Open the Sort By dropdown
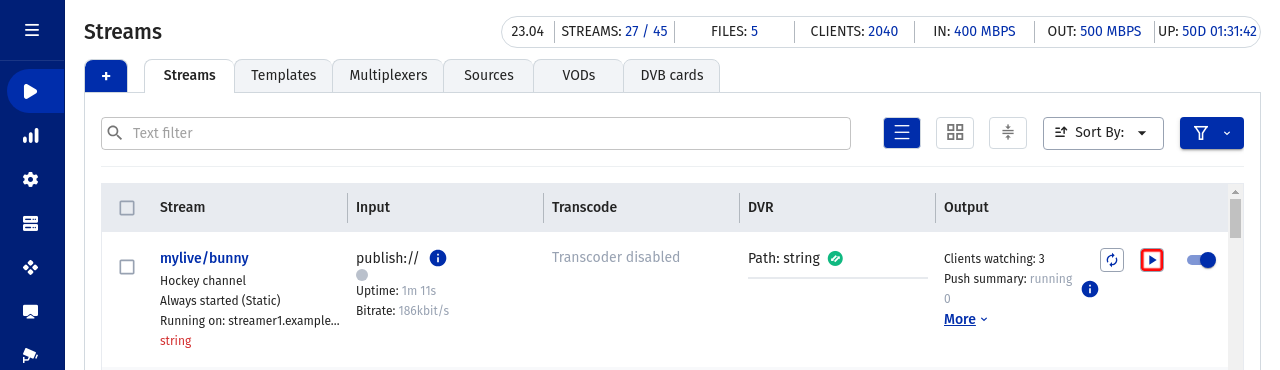Screen dimensions: 1280x370 pyautogui.click(x=1103, y=132)
